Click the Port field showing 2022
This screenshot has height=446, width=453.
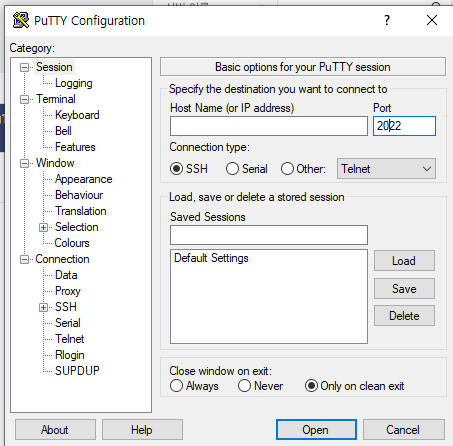(x=404, y=126)
